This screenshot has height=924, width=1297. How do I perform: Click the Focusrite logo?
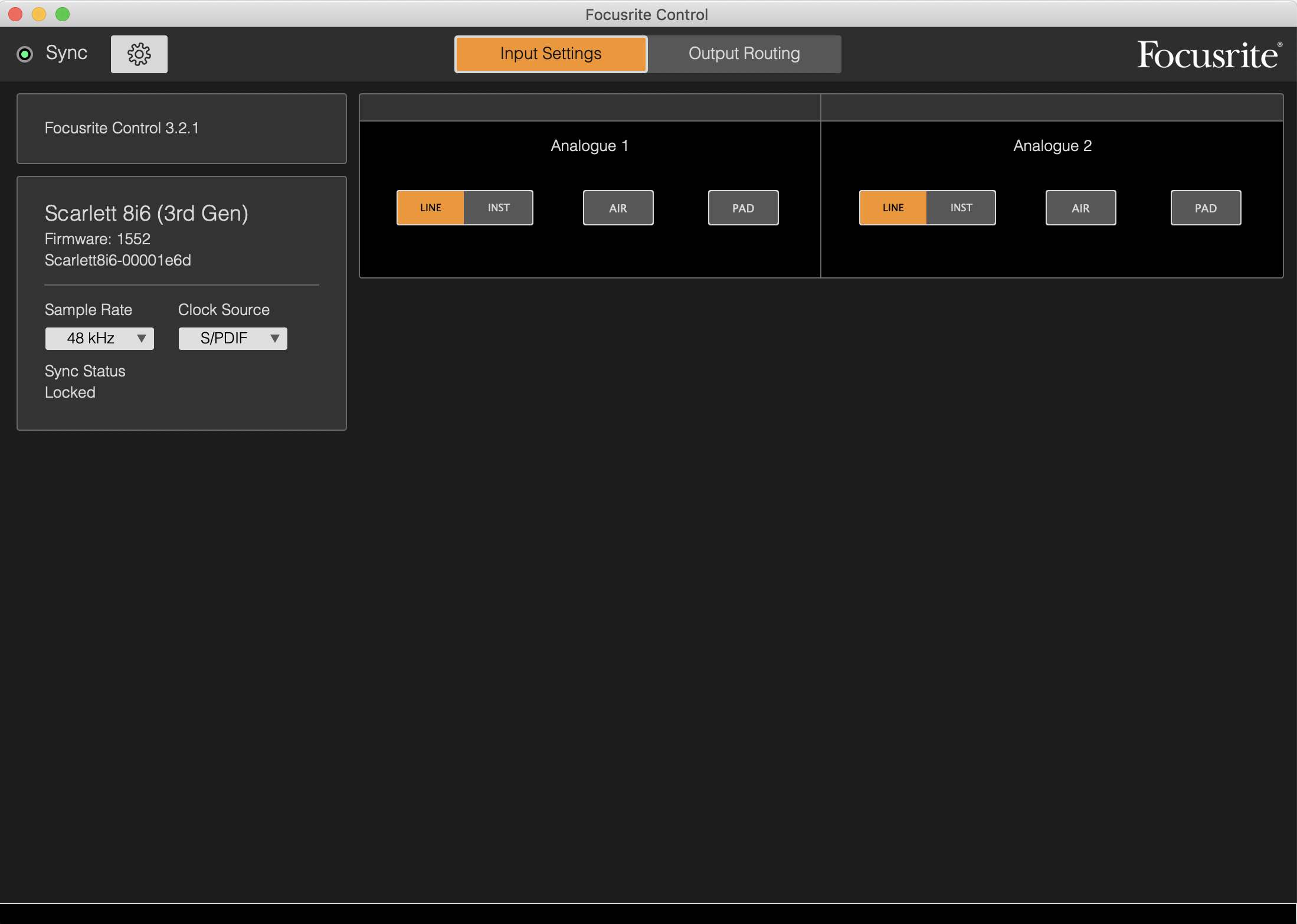point(1210,55)
